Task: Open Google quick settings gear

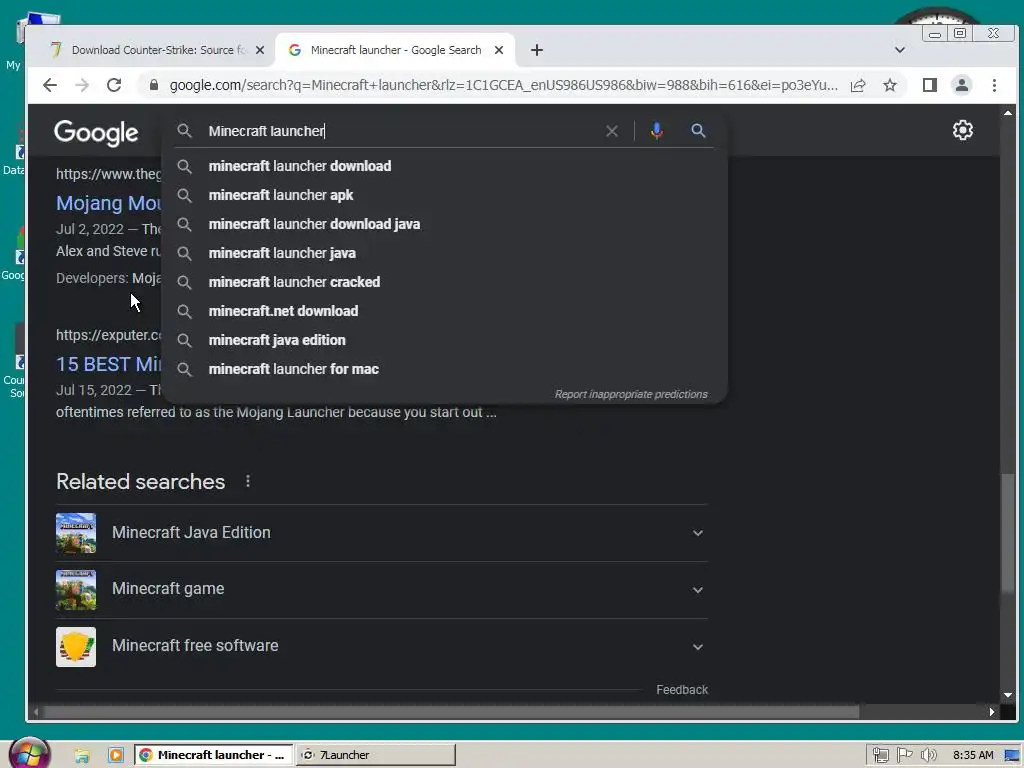Action: pyautogui.click(x=963, y=130)
